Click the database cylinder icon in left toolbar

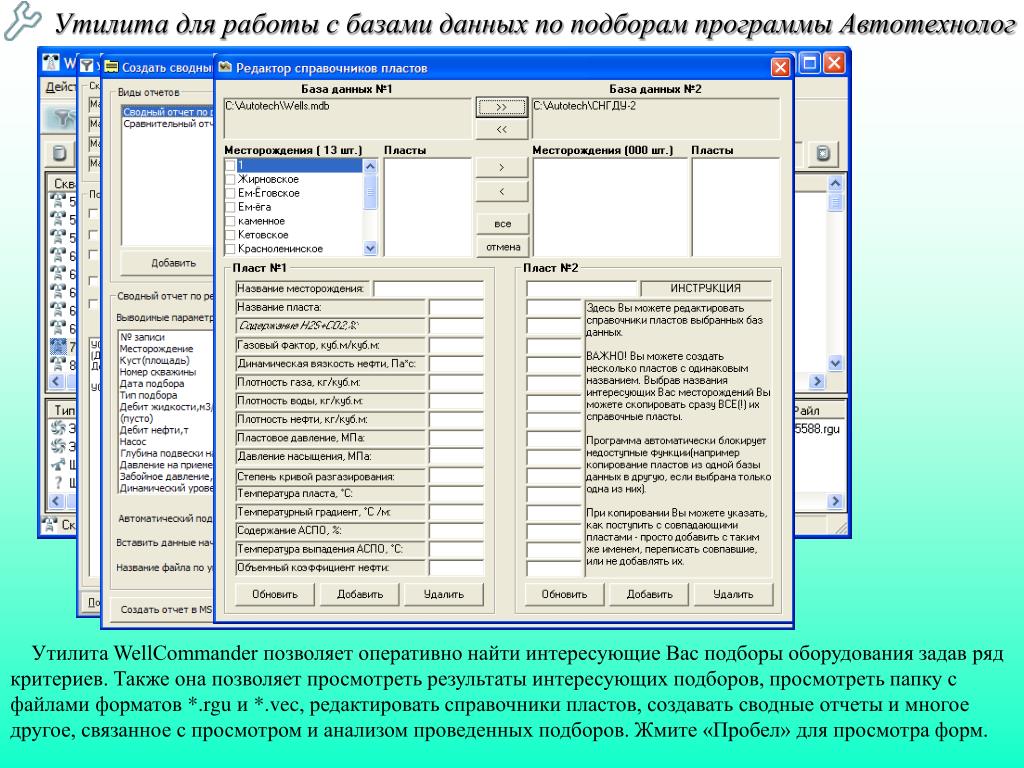[59, 154]
